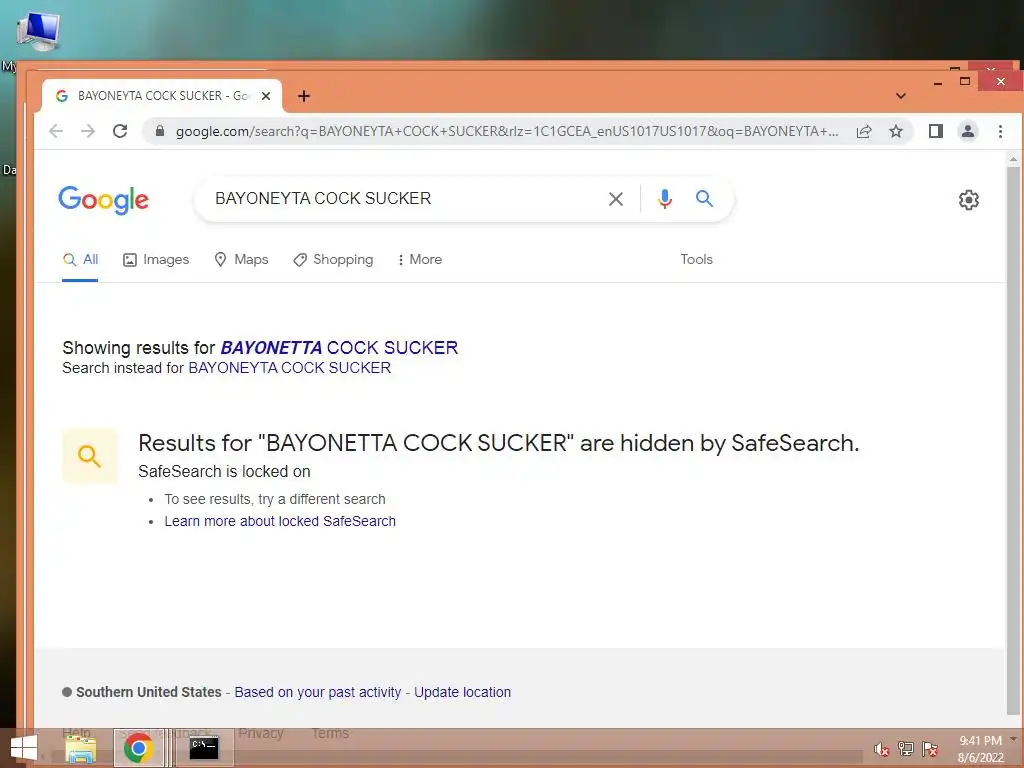Select the All results tab
Screen dimensions: 1024x768
point(80,259)
